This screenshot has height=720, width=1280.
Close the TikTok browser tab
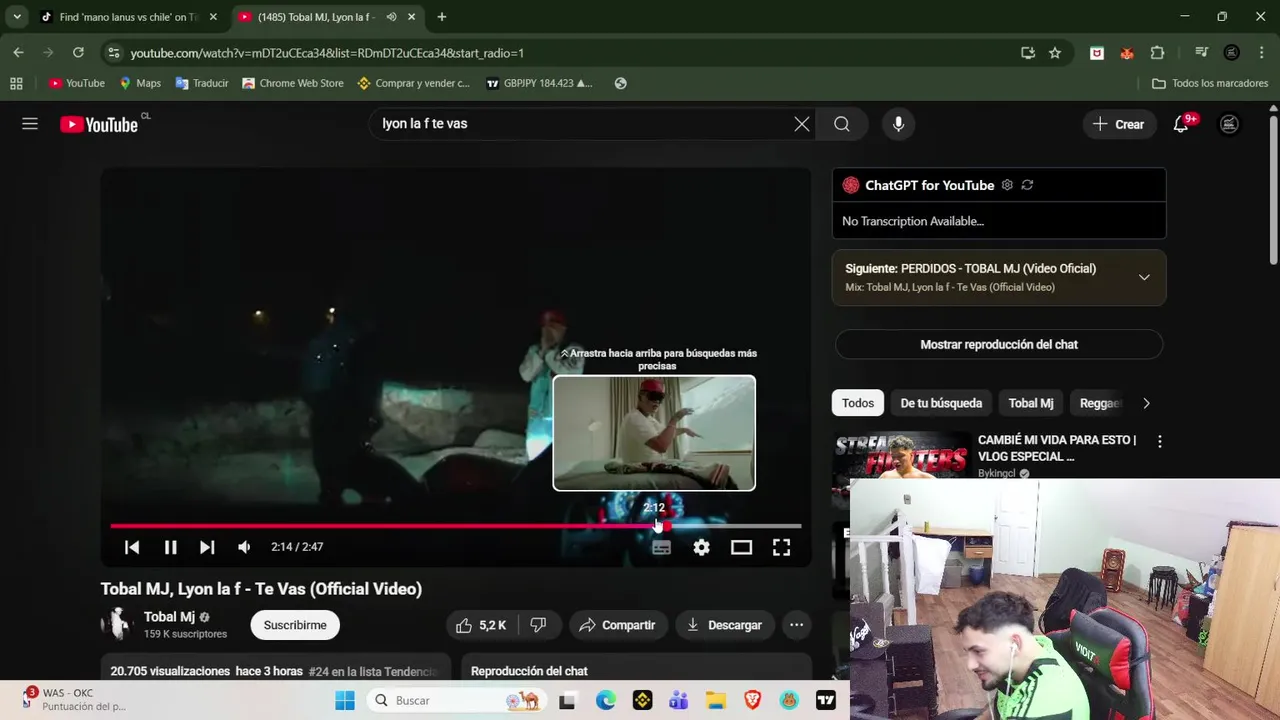(x=213, y=17)
